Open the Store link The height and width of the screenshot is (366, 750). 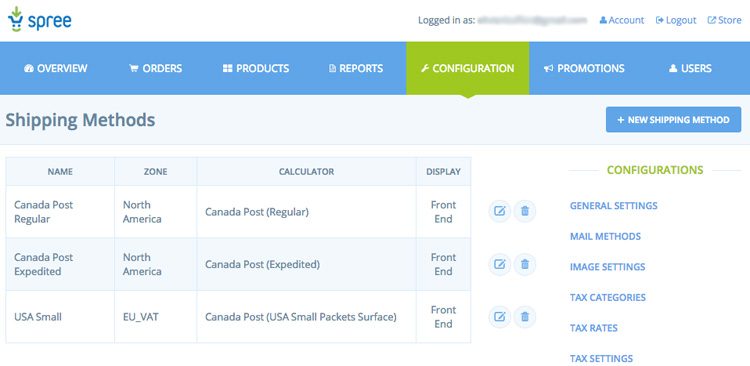point(724,20)
